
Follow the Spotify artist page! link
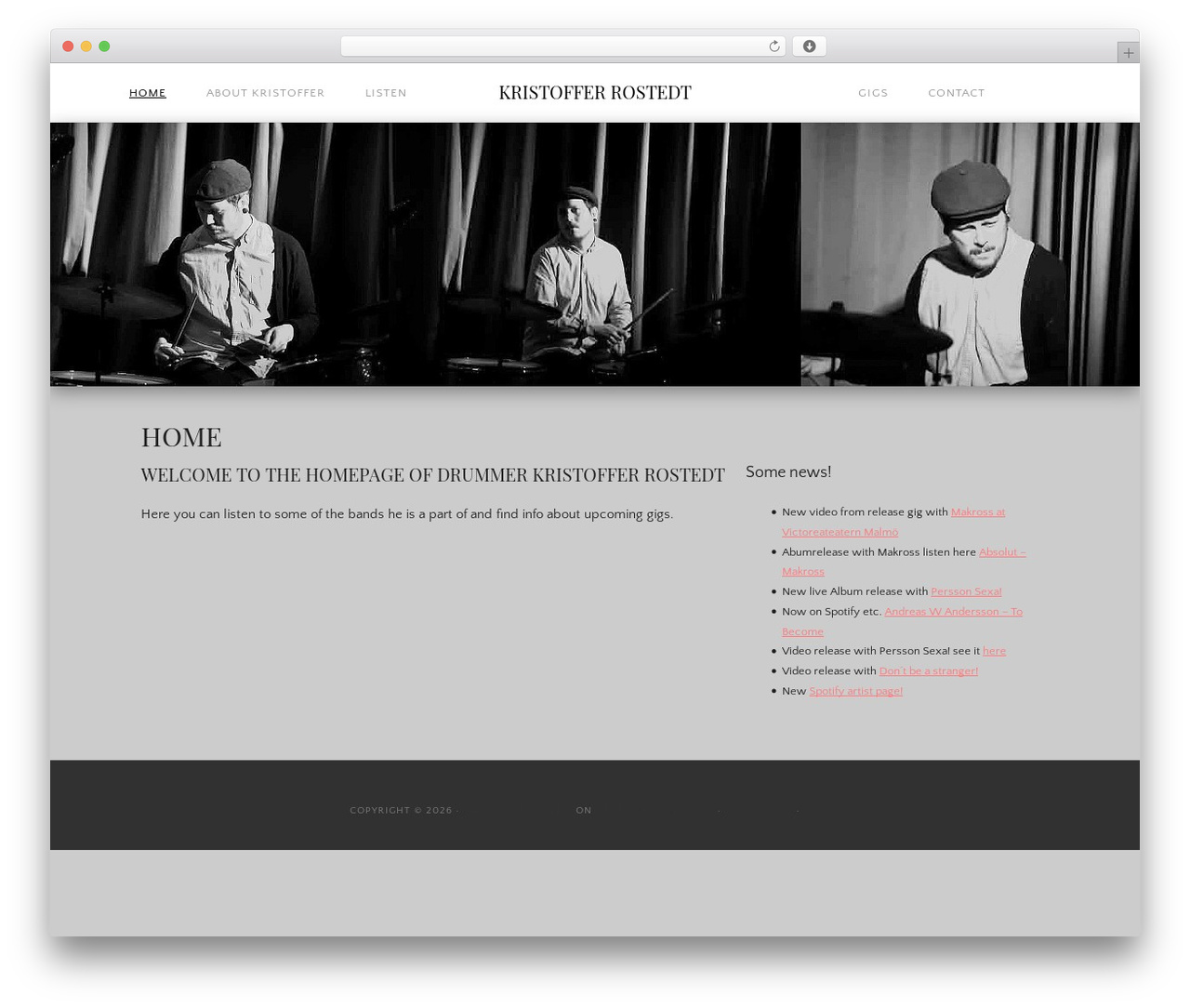855,691
